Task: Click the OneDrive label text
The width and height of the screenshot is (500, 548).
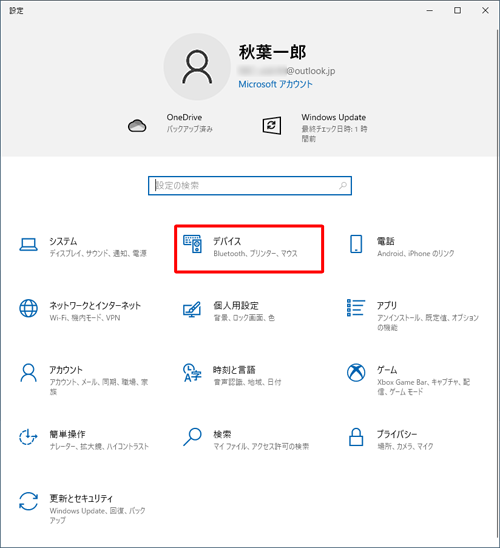Action: (x=184, y=117)
